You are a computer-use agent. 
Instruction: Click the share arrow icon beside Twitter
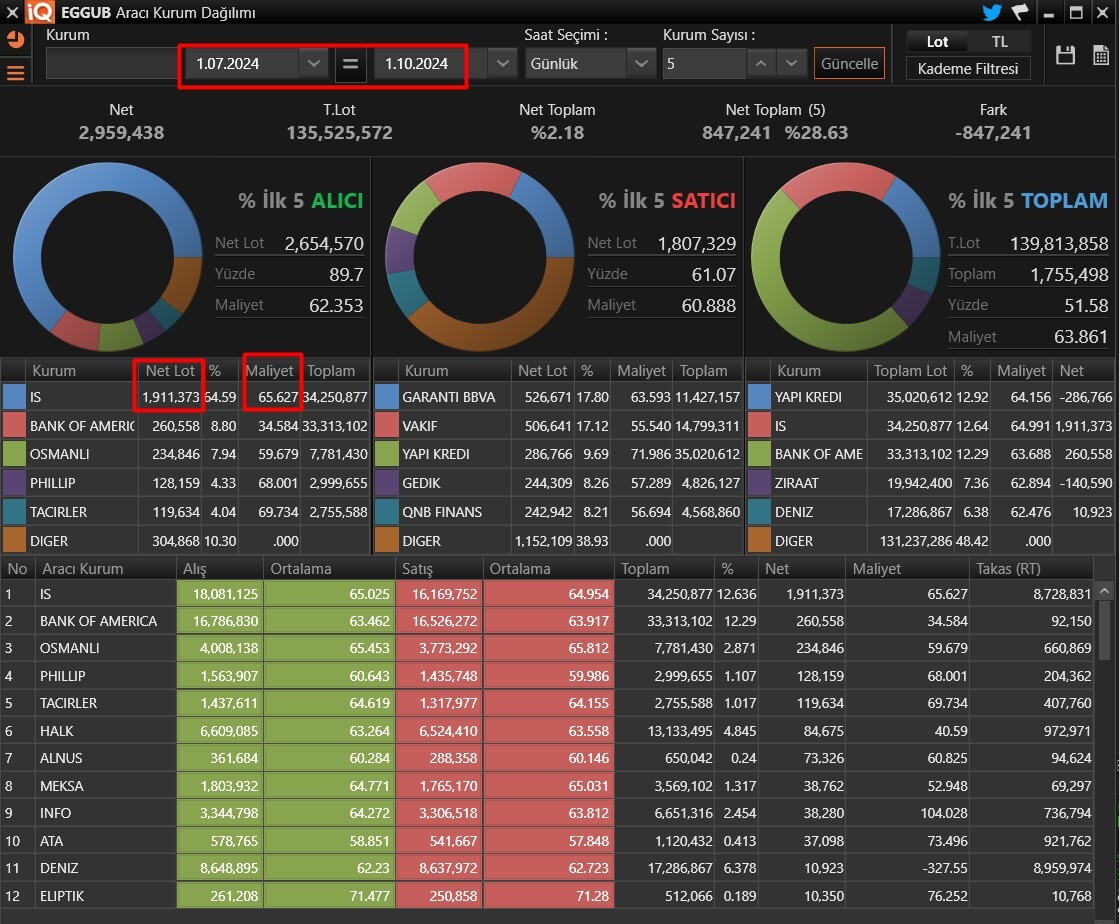[x=1020, y=12]
